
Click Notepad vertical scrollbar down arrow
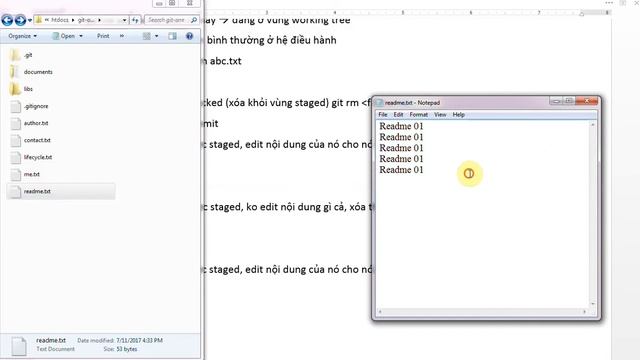pyautogui.click(x=593, y=304)
